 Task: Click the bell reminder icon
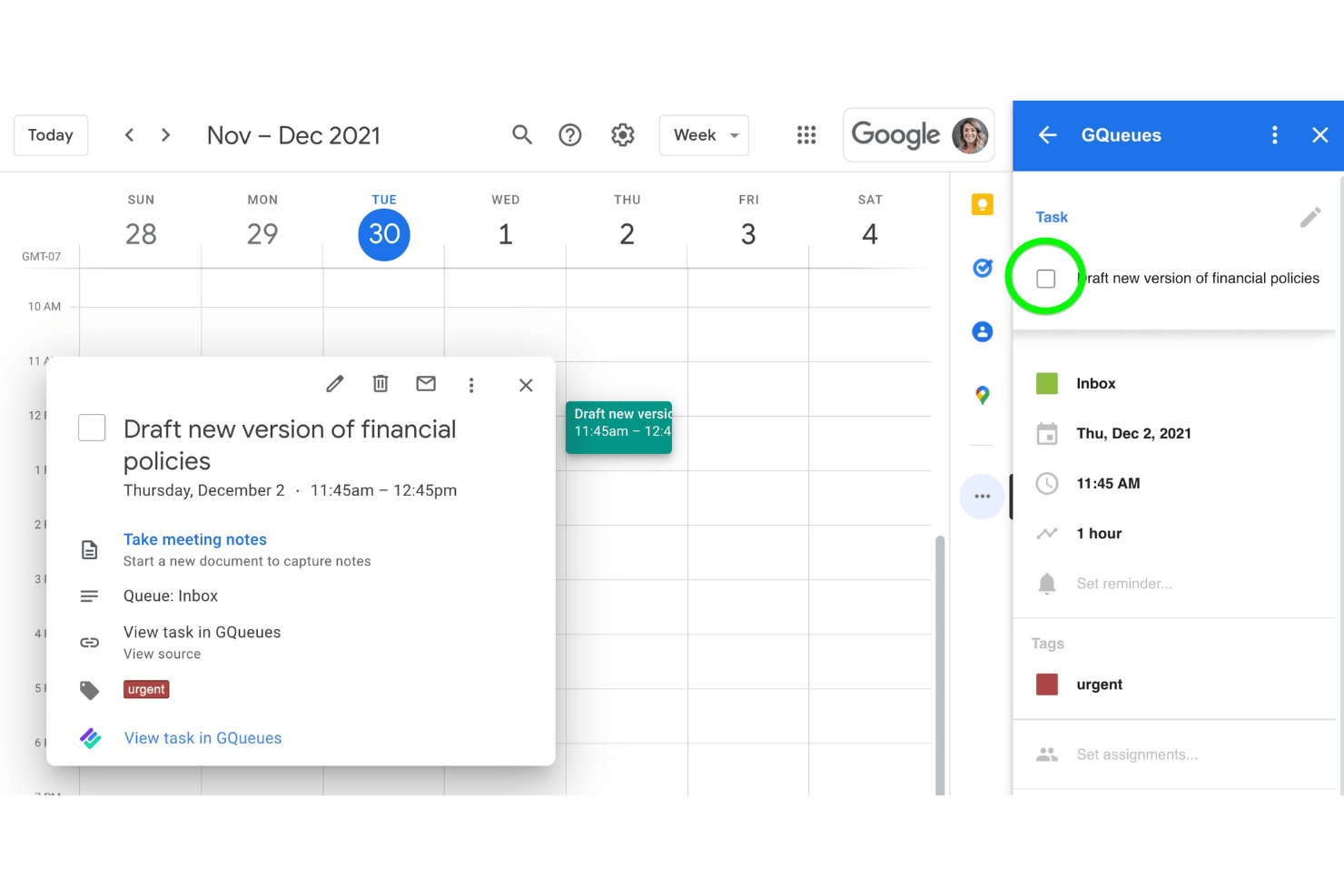point(1047,584)
